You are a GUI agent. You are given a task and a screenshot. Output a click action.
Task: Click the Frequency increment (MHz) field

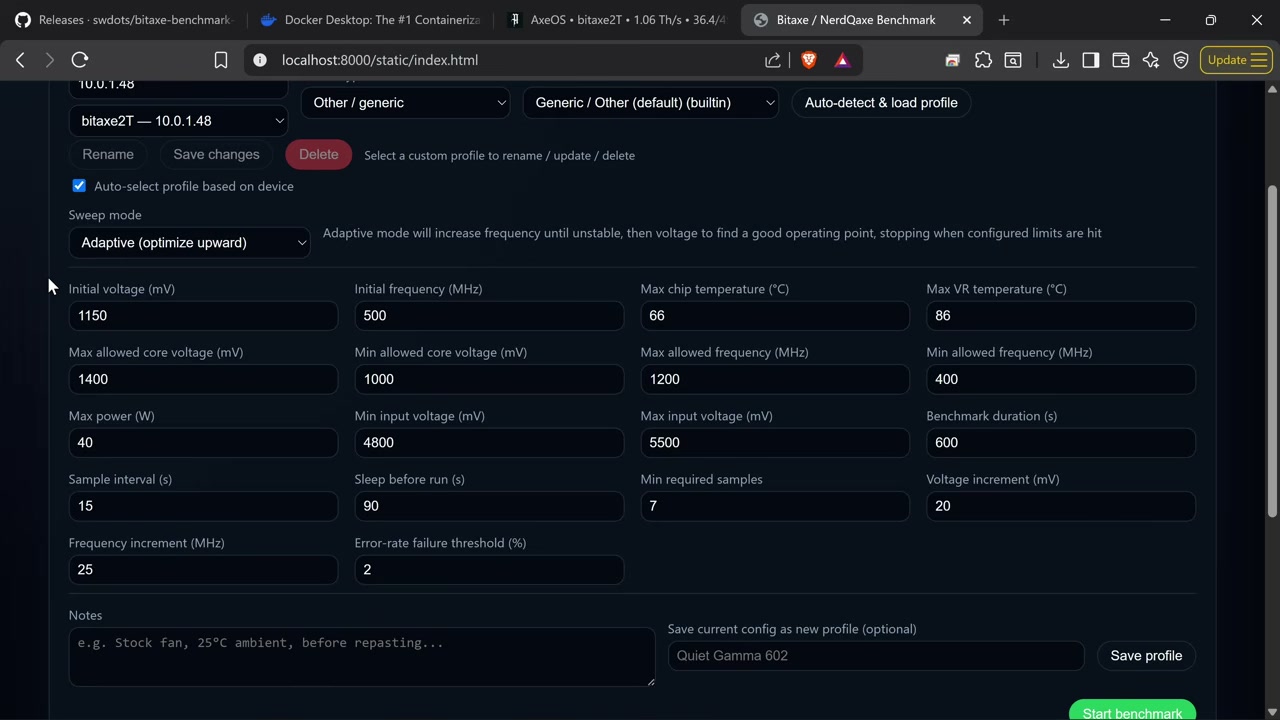pyautogui.click(x=203, y=570)
